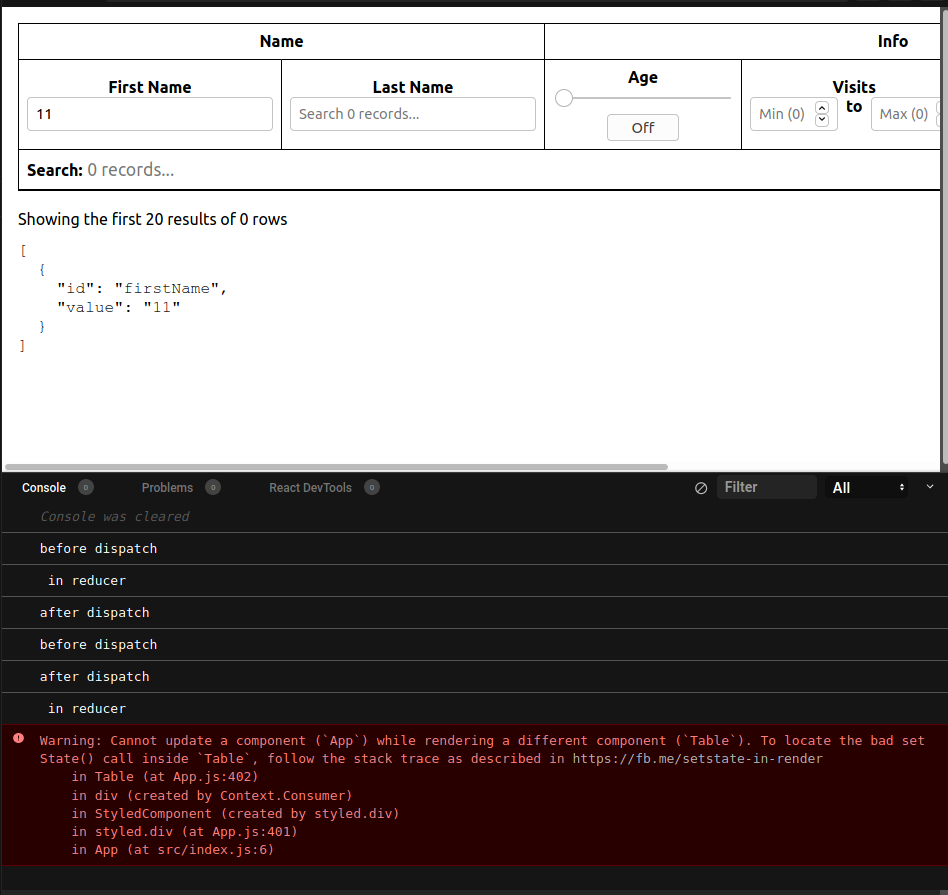Open the React DevTools tab
The width and height of the screenshot is (948, 895).
(310, 487)
